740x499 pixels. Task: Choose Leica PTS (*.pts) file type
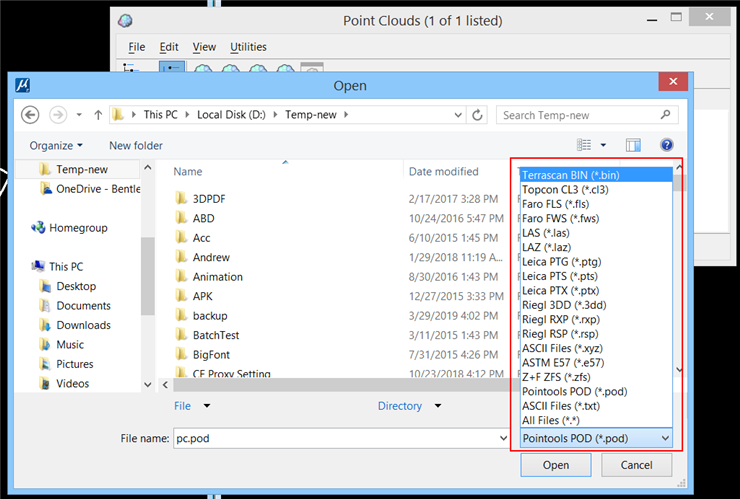click(597, 276)
